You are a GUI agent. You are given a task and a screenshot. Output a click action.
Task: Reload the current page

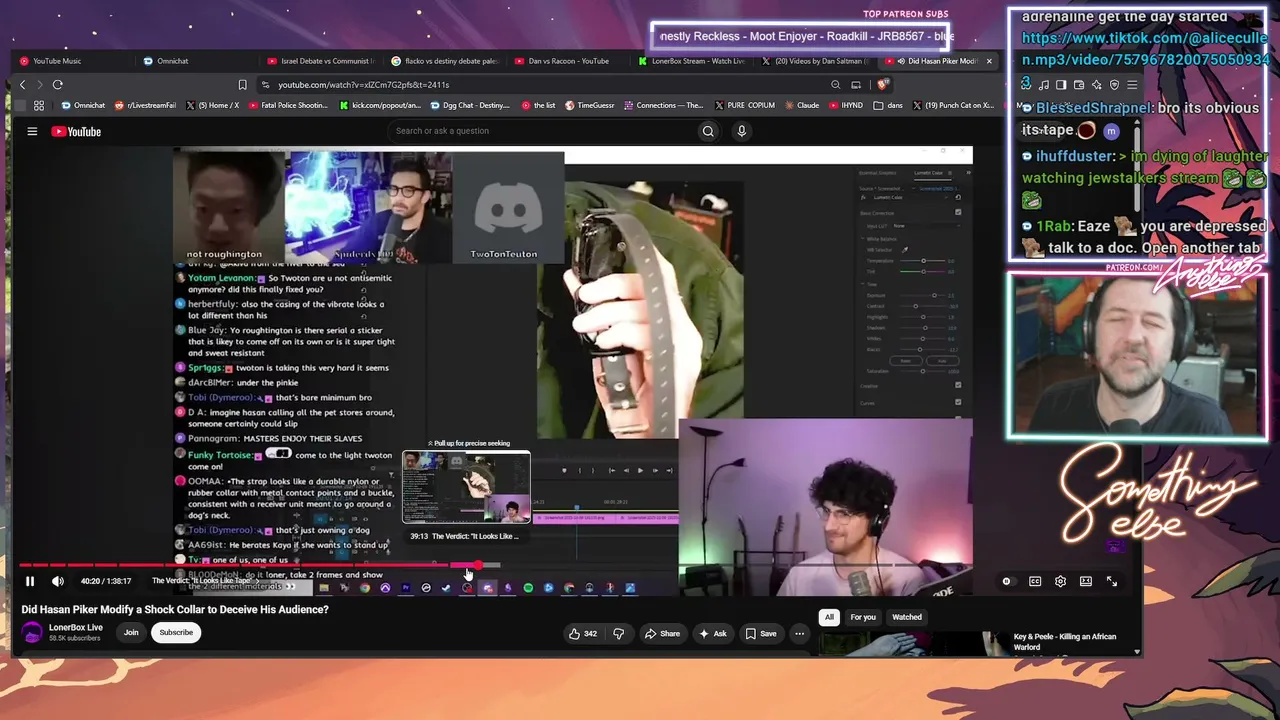[x=58, y=85]
